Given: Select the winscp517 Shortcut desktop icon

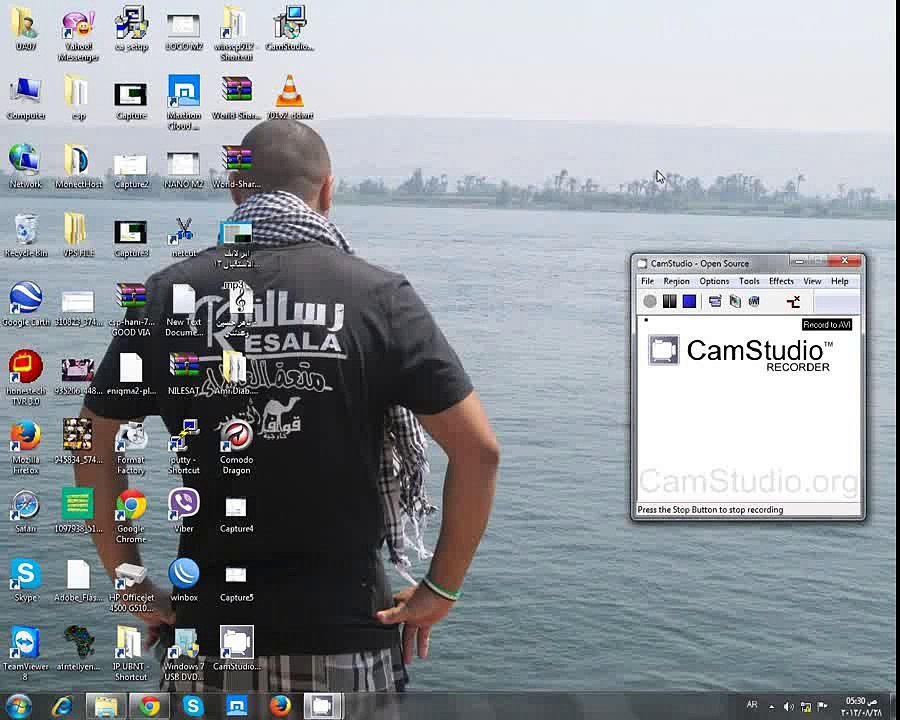Looking at the screenshot, I should [x=236, y=33].
